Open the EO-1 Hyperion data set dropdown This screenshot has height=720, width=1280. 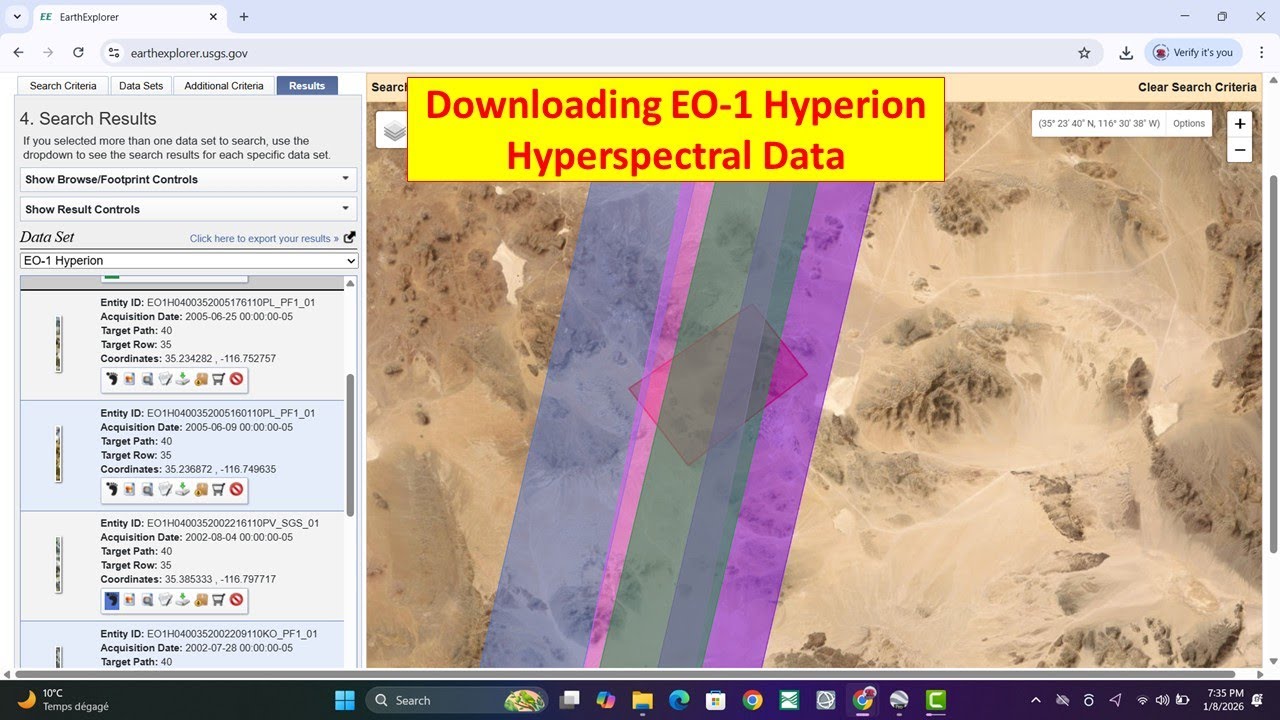click(189, 261)
